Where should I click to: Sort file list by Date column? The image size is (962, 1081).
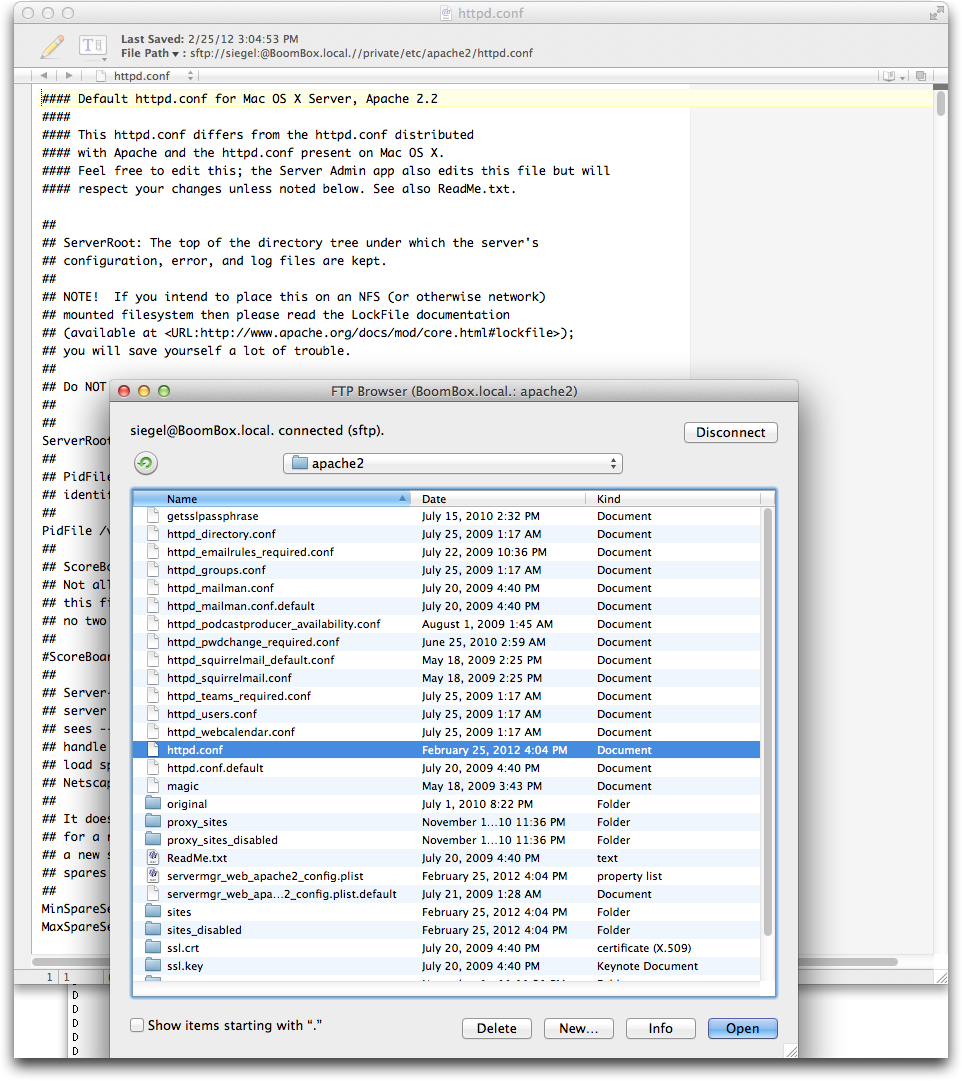tap(499, 498)
